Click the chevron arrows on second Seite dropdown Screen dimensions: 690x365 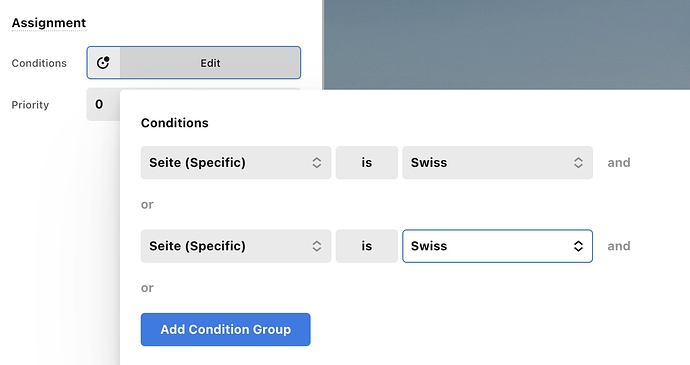316,246
